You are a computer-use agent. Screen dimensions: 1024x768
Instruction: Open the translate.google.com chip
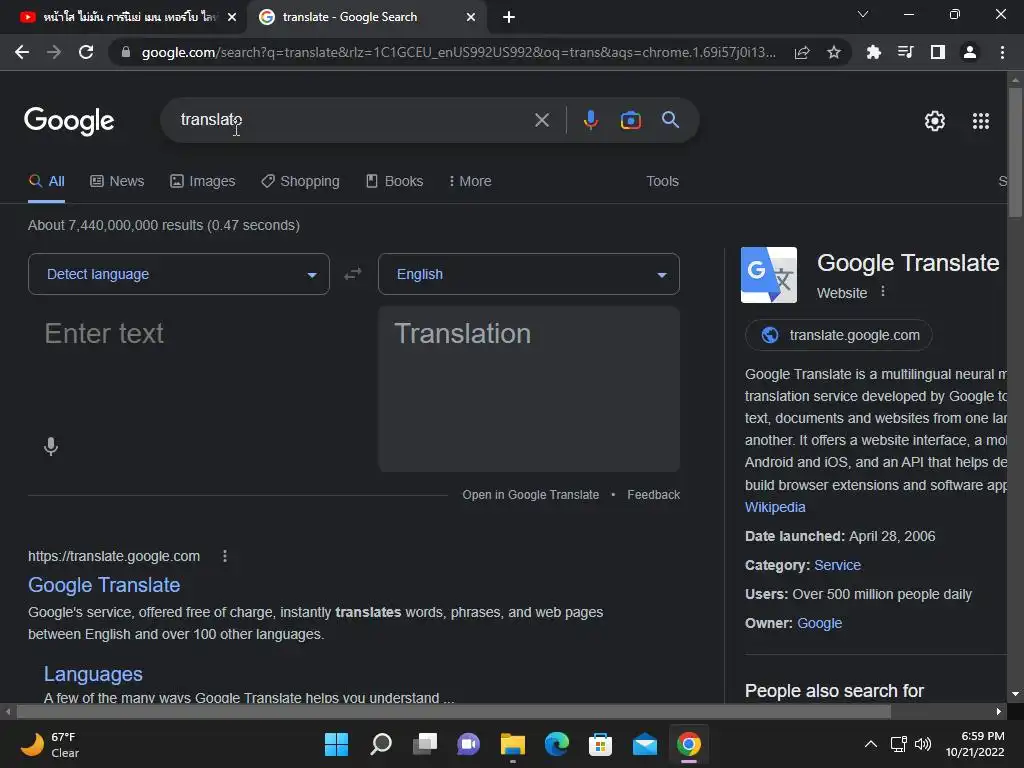click(x=839, y=335)
